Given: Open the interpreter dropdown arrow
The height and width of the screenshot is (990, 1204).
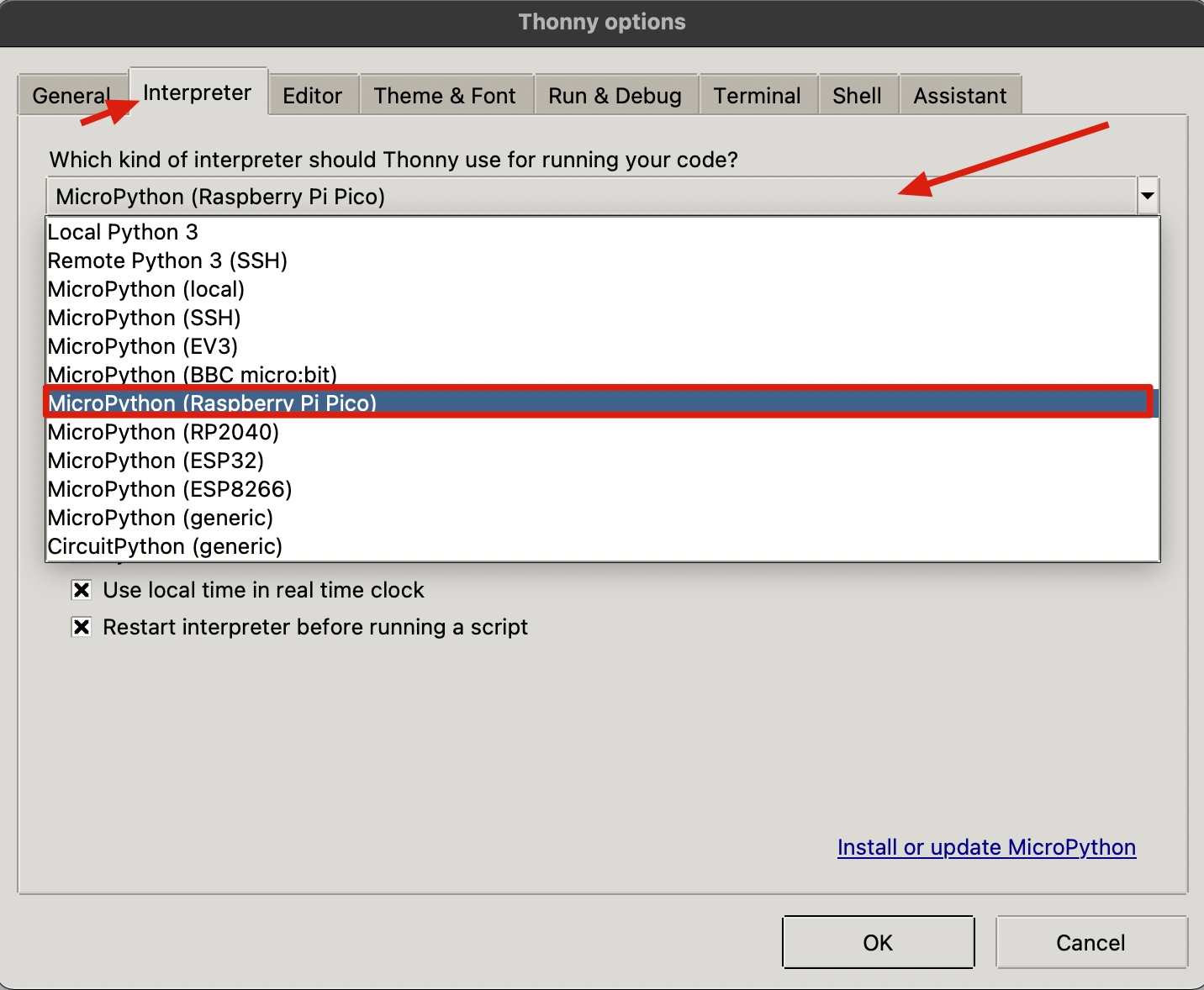Looking at the screenshot, I should point(1147,197).
